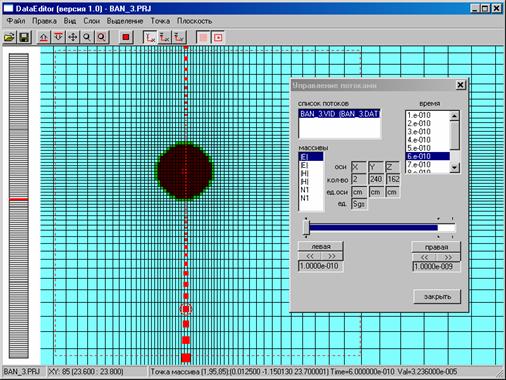Screen dimensions: 506x380
Task: Select the pan move arrows tool
Action: (x=73, y=37)
